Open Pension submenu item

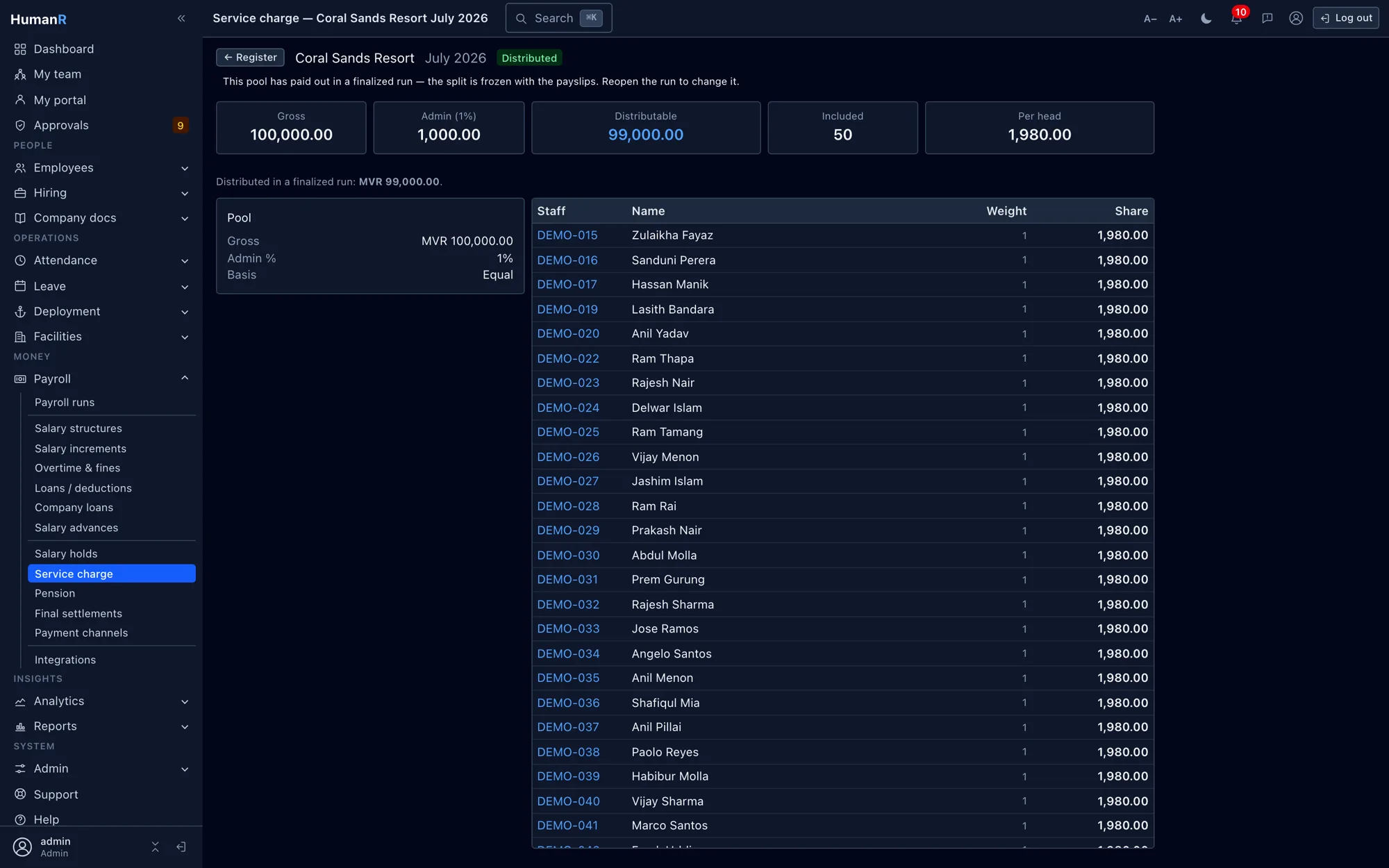(111, 594)
